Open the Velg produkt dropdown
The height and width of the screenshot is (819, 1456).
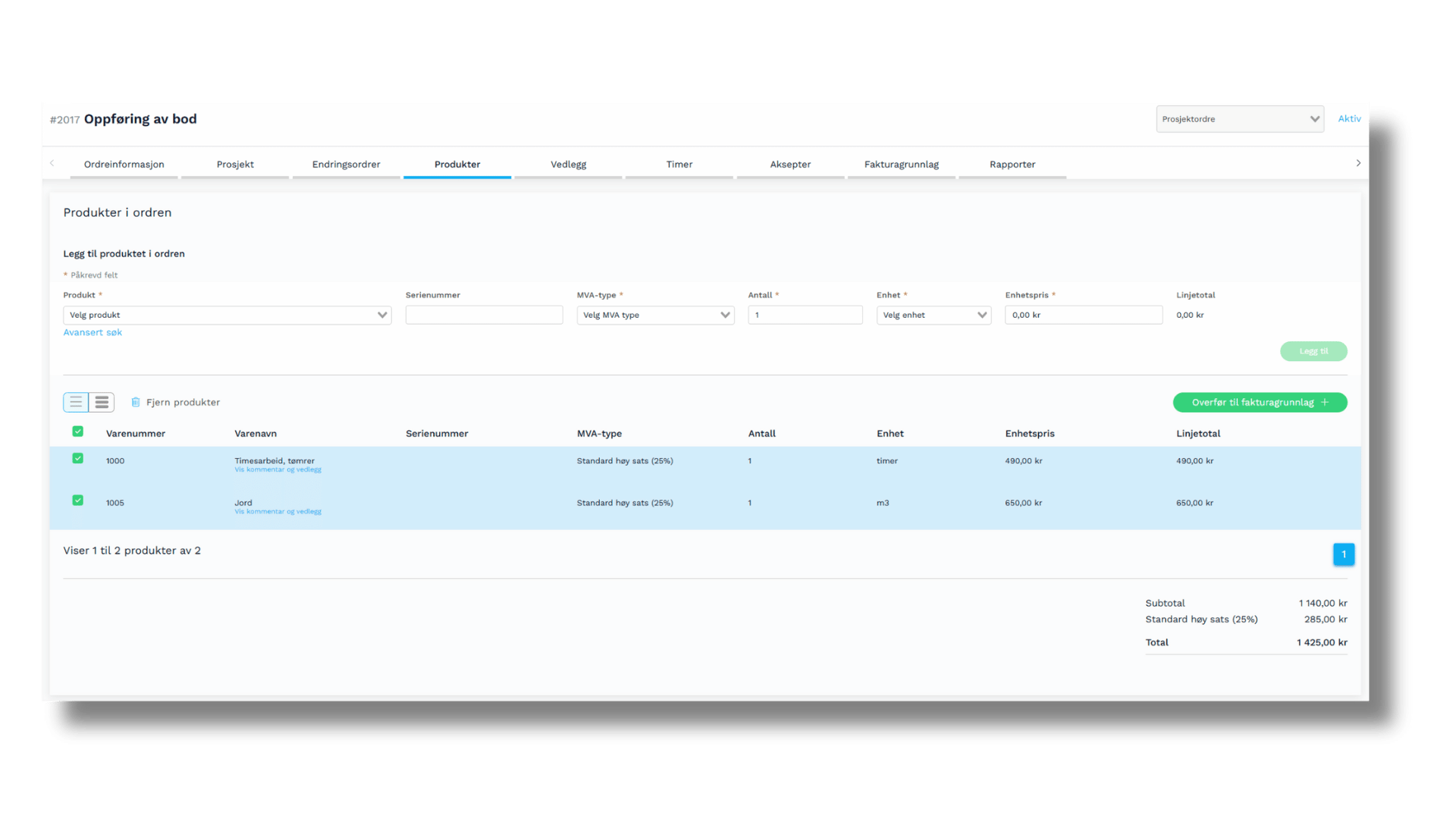tap(227, 315)
